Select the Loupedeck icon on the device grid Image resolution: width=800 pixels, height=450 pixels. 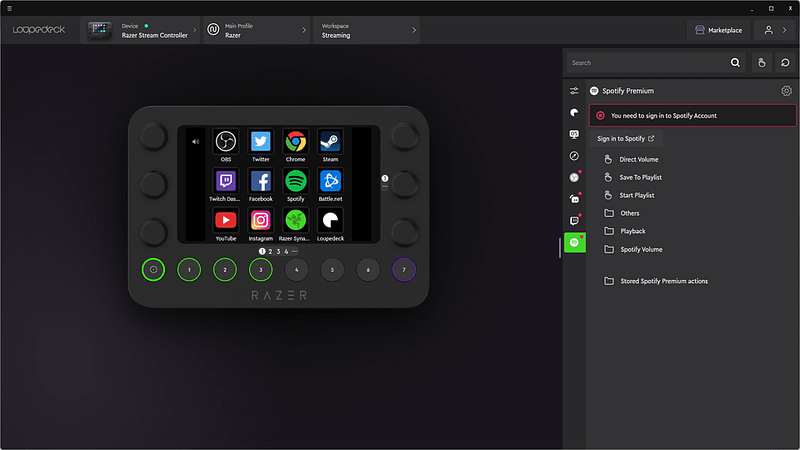pos(330,220)
